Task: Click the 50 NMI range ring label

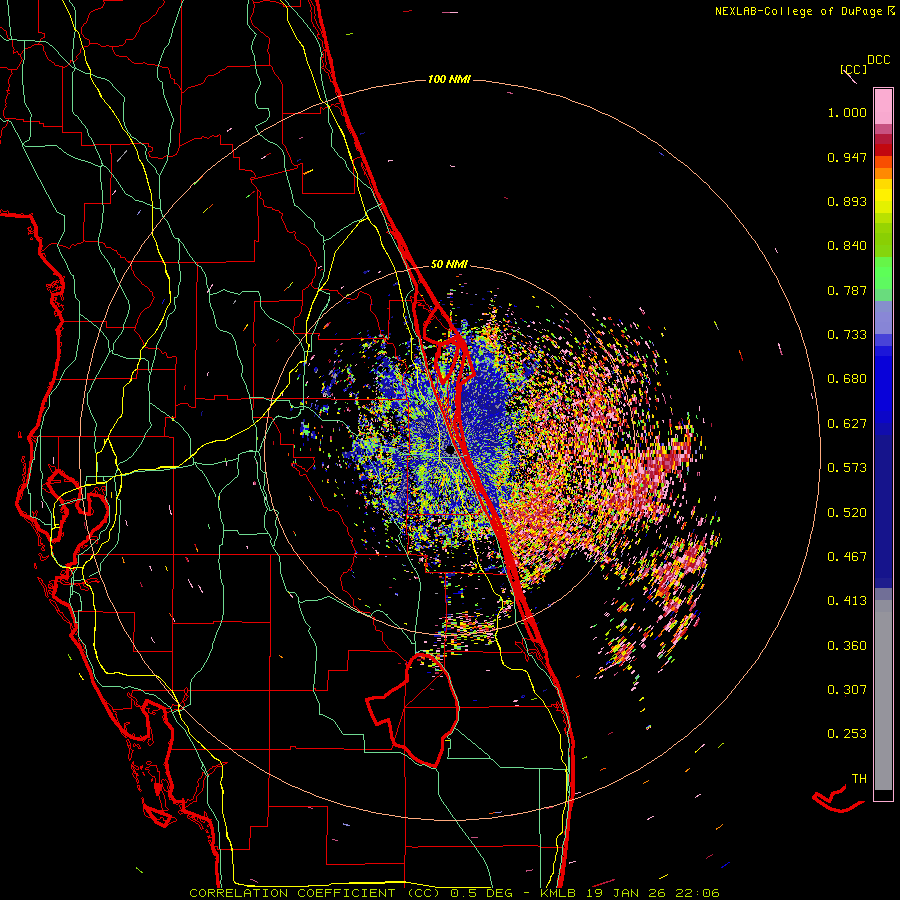Action: (449, 264)
